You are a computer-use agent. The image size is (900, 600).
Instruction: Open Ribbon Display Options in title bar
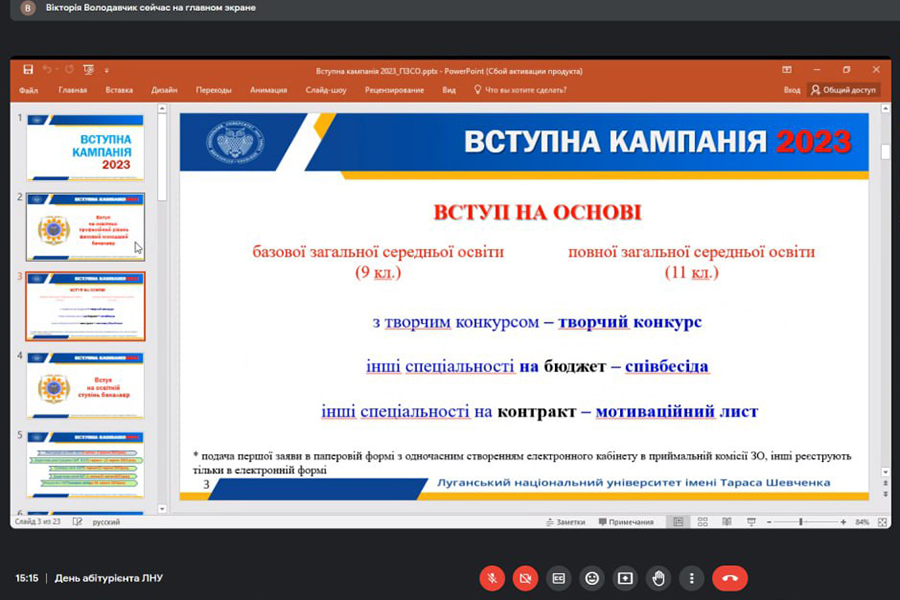click(787, 70)
